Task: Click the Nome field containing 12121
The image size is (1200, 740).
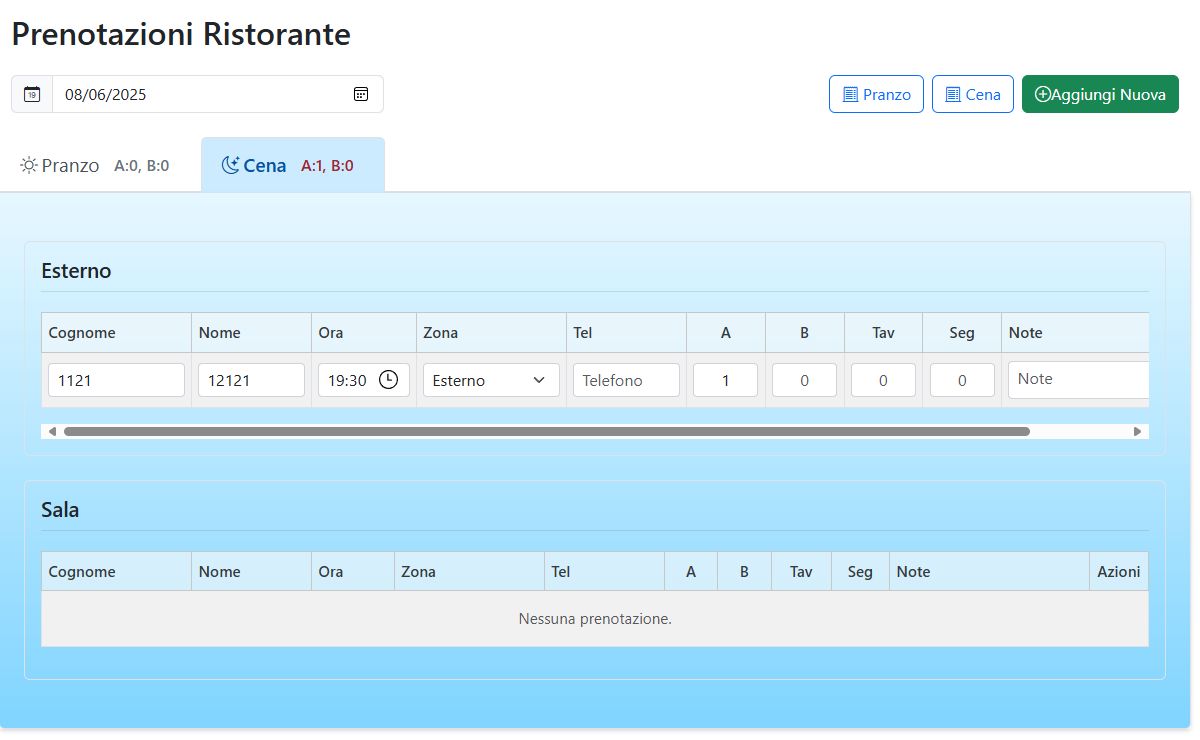Action: click(251, 380)
